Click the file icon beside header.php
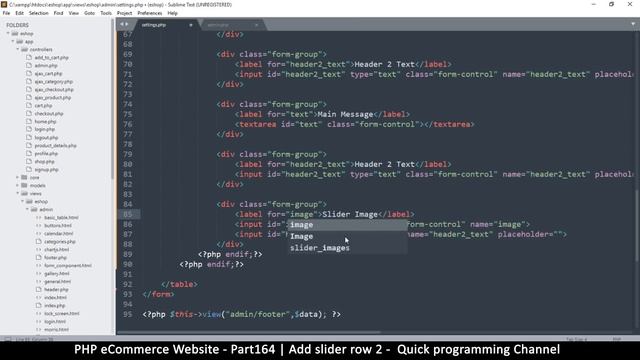 (x=39, y=289)
